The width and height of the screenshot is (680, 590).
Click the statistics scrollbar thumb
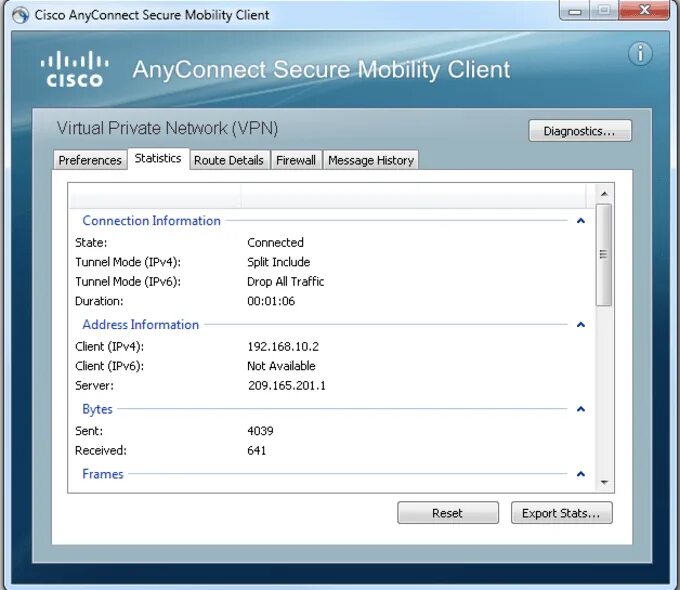coord(603,254)
